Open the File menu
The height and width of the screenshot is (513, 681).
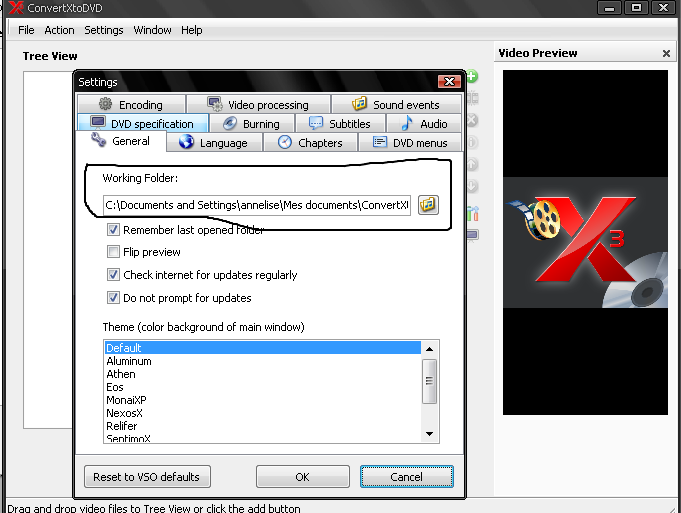click(x=26, y=30)
